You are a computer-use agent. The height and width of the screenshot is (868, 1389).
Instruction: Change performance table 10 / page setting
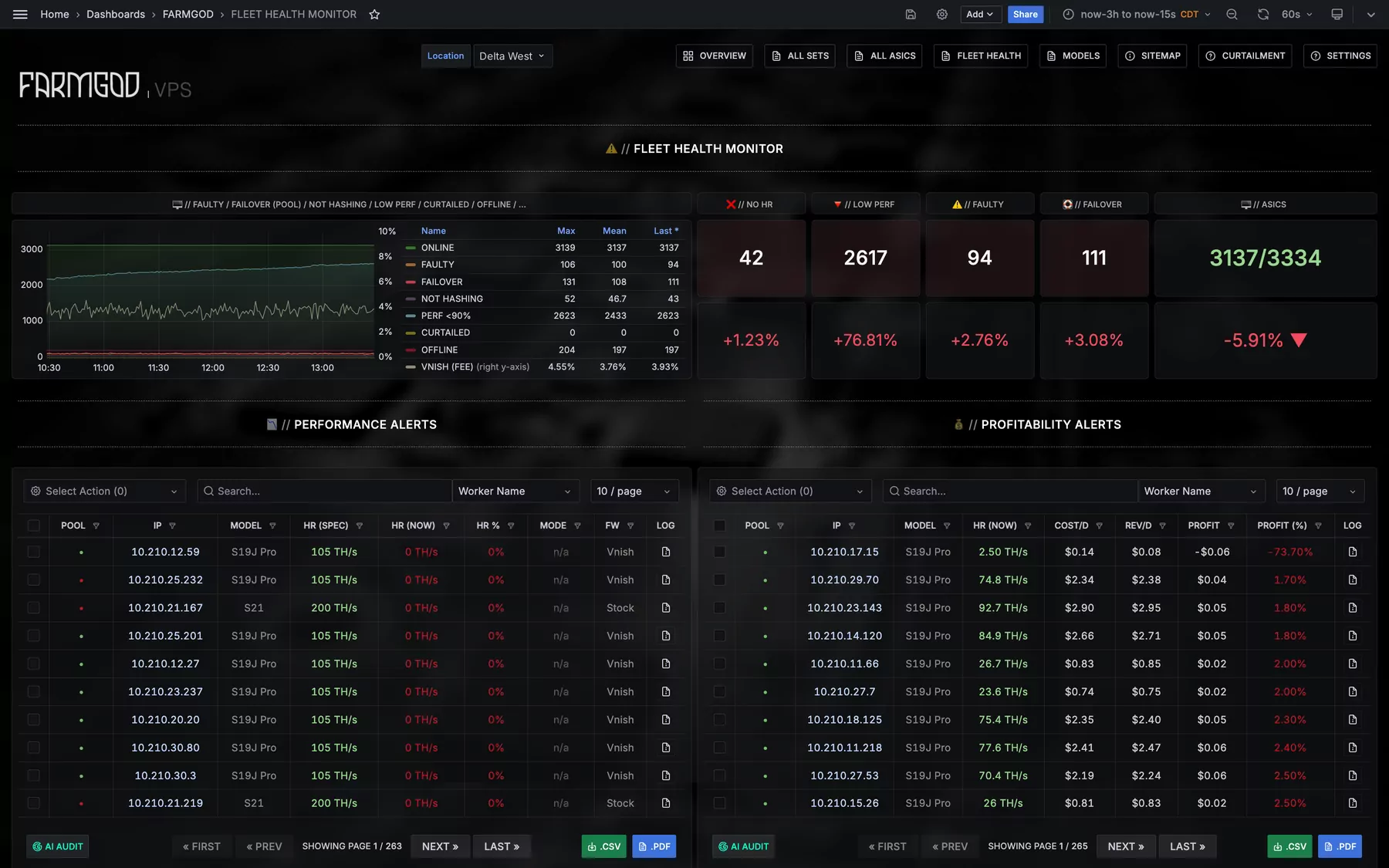coord(634,491)
